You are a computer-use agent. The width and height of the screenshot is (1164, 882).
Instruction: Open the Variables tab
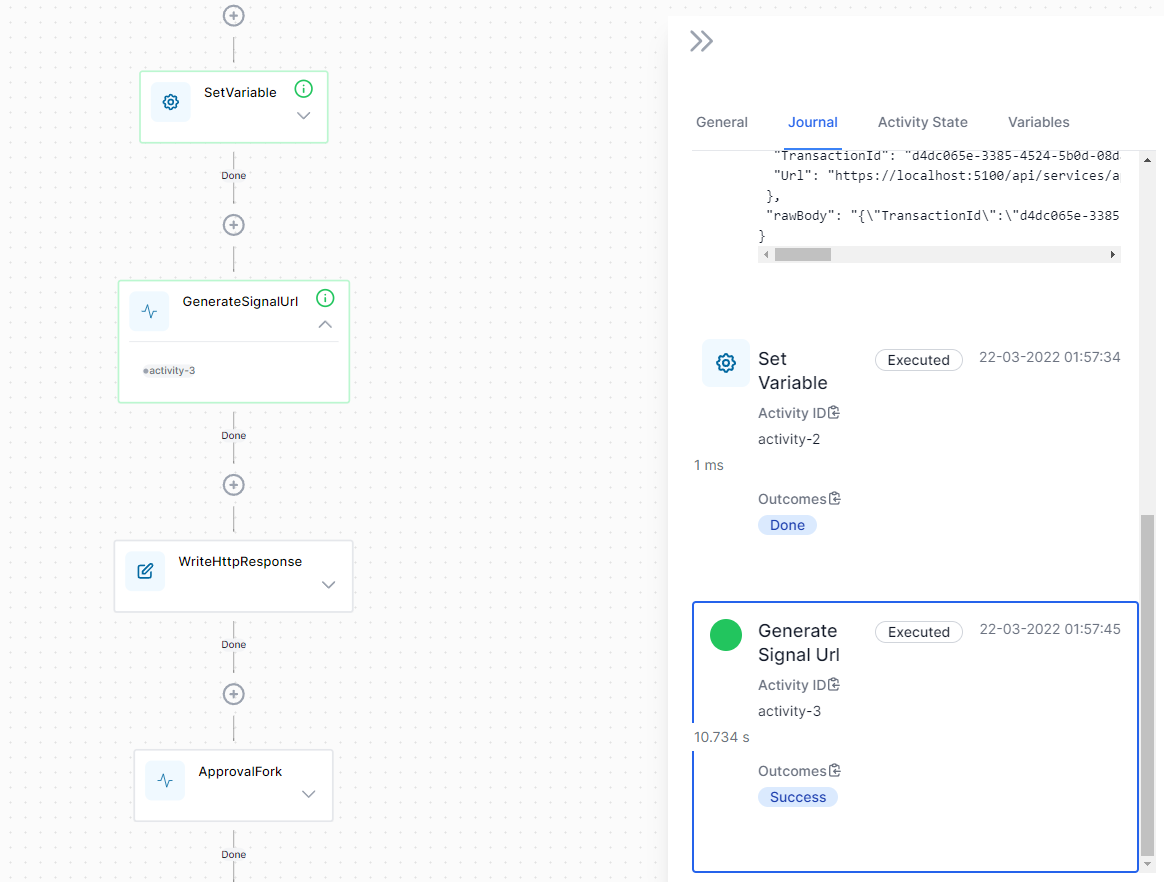(1038, 122)
